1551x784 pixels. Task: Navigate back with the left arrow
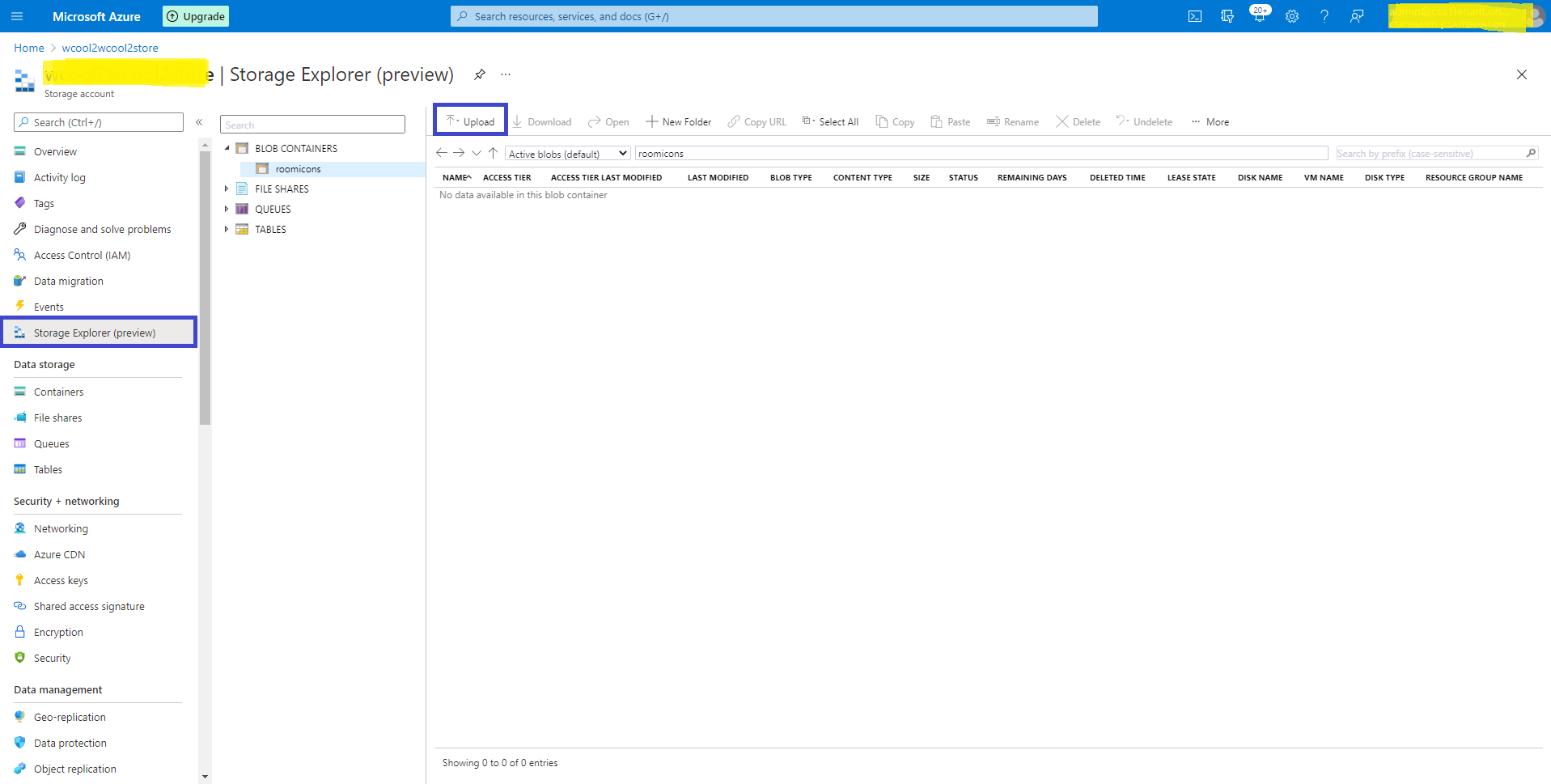(x=442, y=153)
